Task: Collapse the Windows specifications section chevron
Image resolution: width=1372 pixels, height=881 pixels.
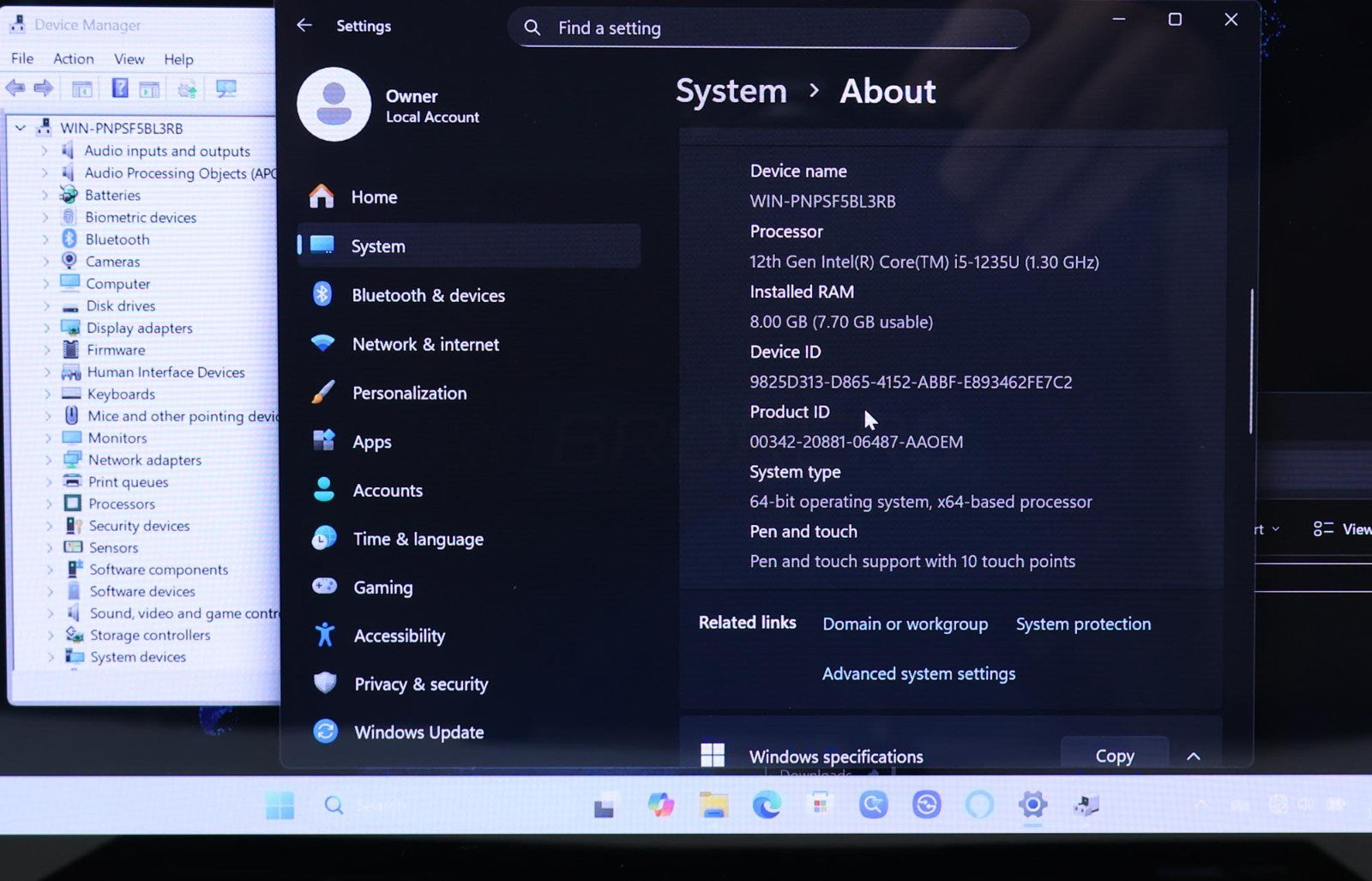Action: (x=1193, y=756)
